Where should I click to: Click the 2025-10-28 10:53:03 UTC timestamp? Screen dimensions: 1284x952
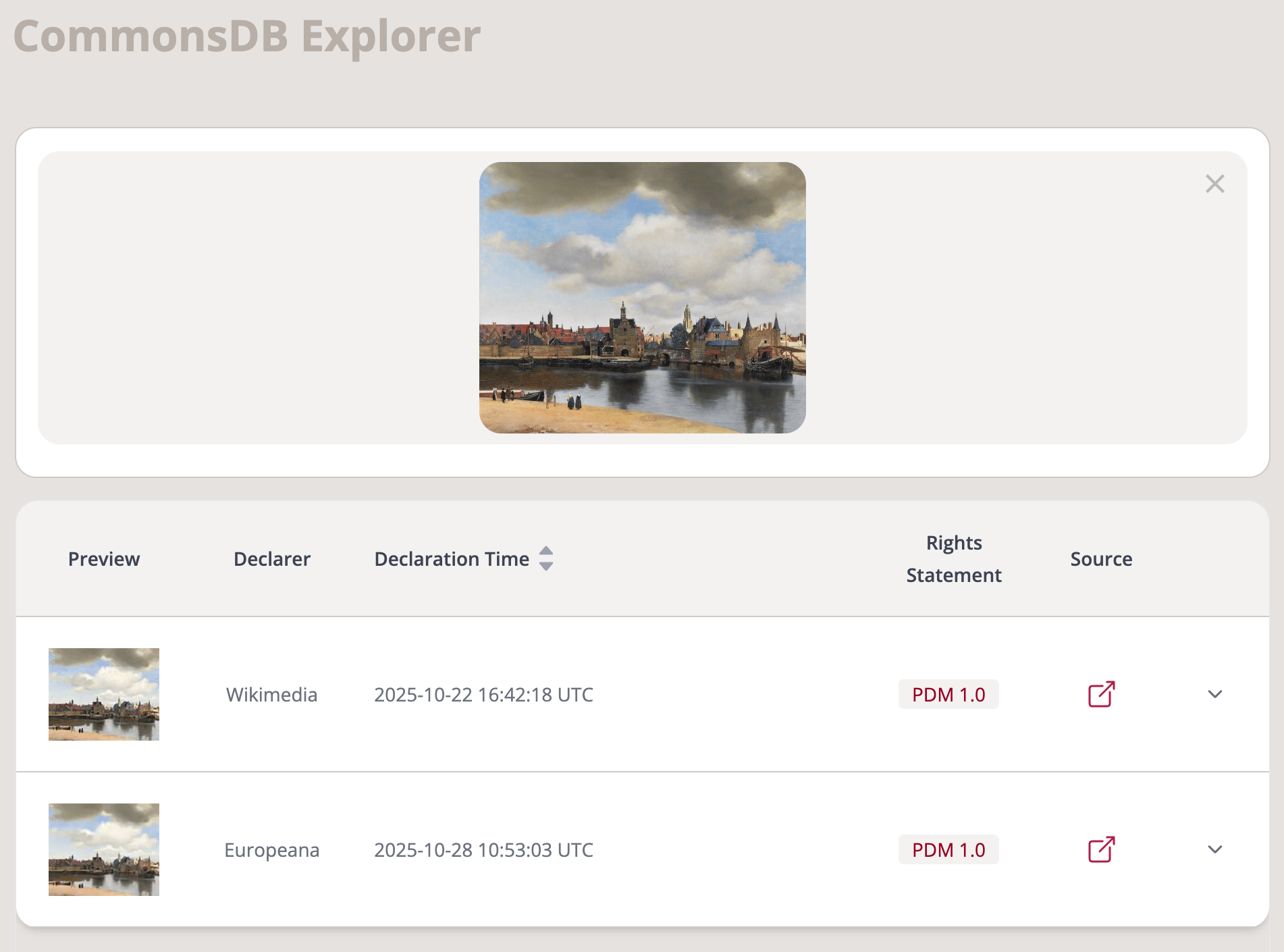click(x=483, y=849)
